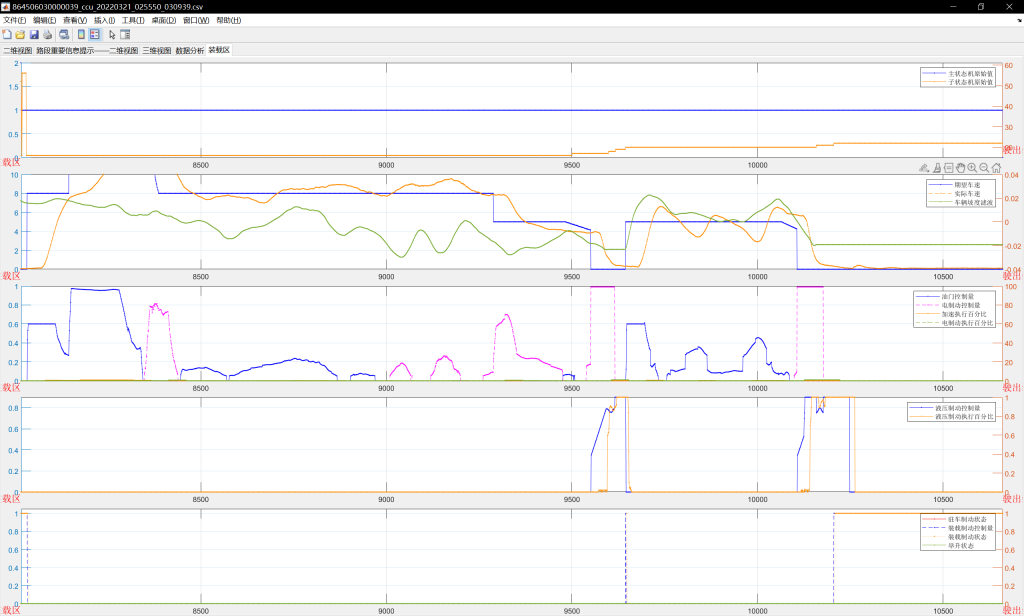Select the Edit Plot arrow cursor tool
Image resolution: width=1024 pixels, height=616 pixels.
click(112, 34)
